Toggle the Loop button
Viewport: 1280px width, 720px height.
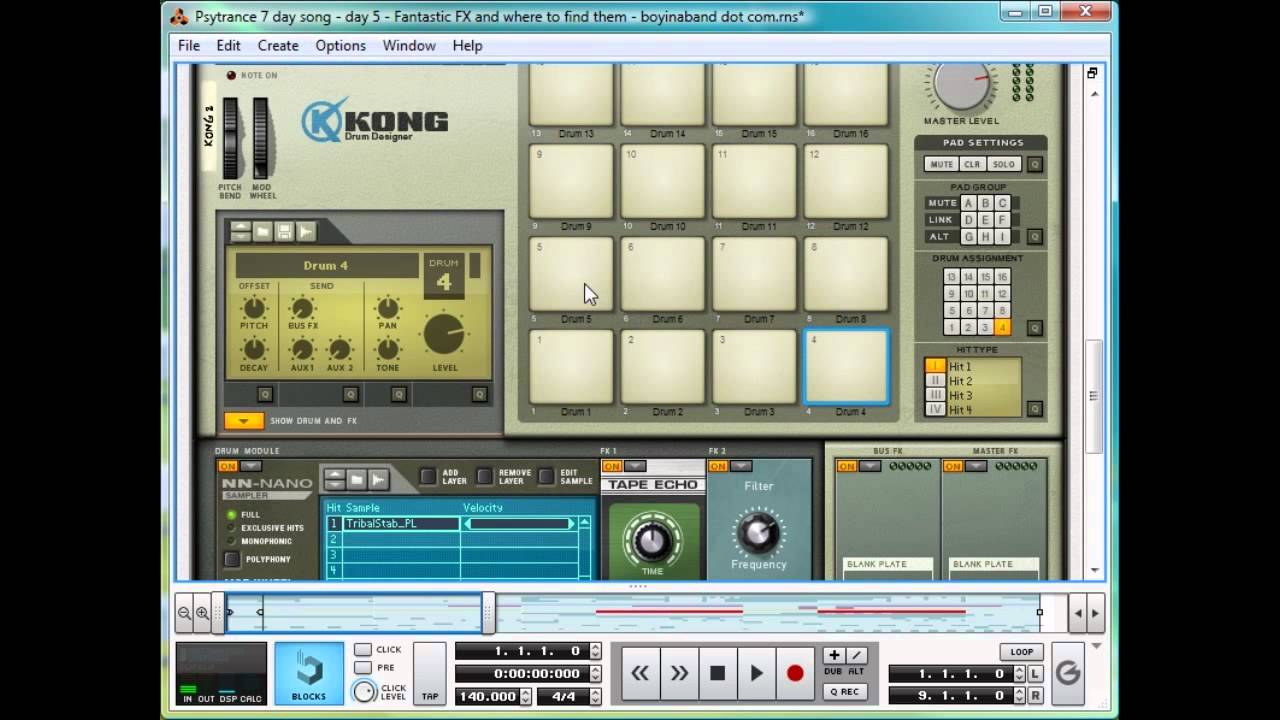tap(1021, 652)
